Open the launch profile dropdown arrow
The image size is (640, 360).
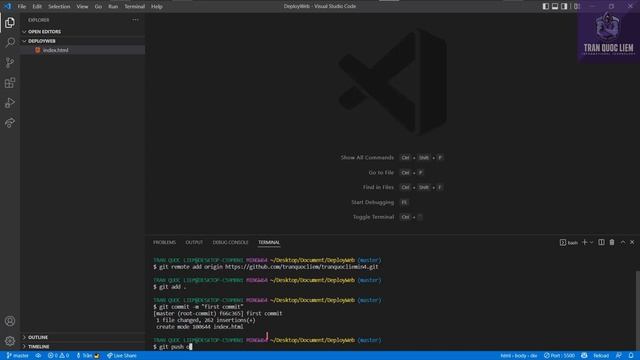591,242
